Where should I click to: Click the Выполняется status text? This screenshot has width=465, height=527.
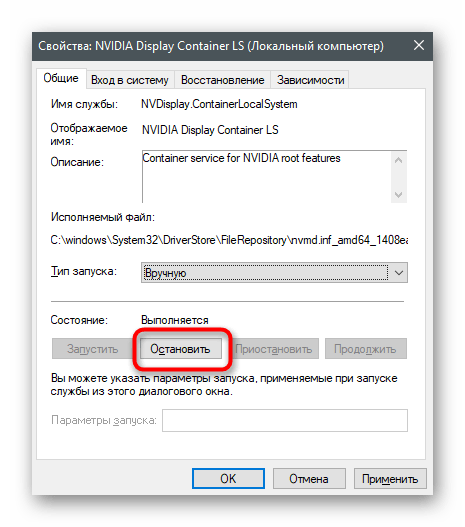pos(175,320)
